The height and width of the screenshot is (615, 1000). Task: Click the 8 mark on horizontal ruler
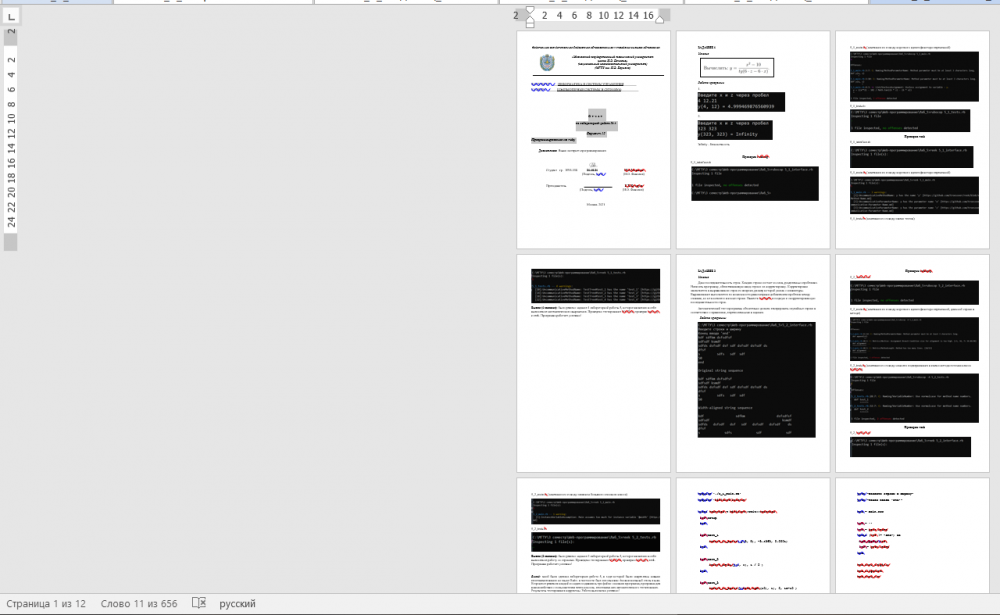click(589, 16)
